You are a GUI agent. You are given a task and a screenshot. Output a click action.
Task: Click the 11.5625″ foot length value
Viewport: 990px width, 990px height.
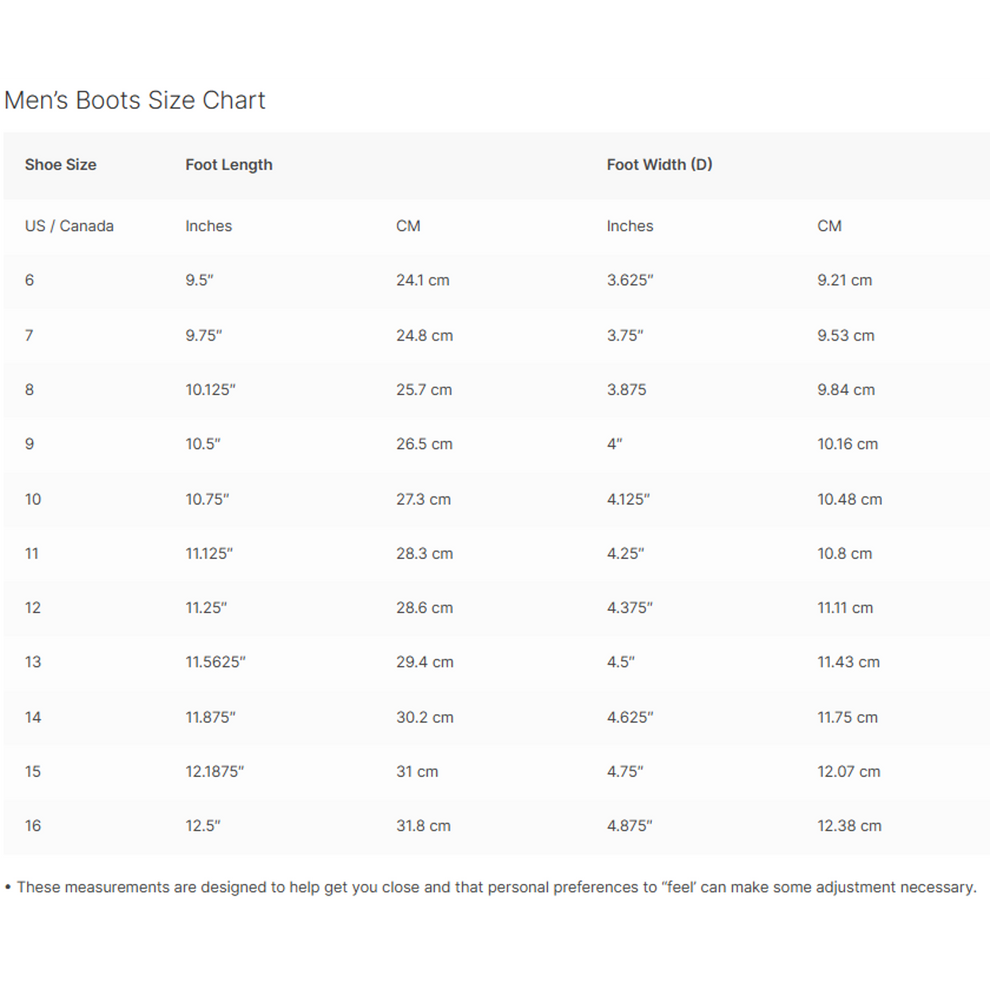215,662
